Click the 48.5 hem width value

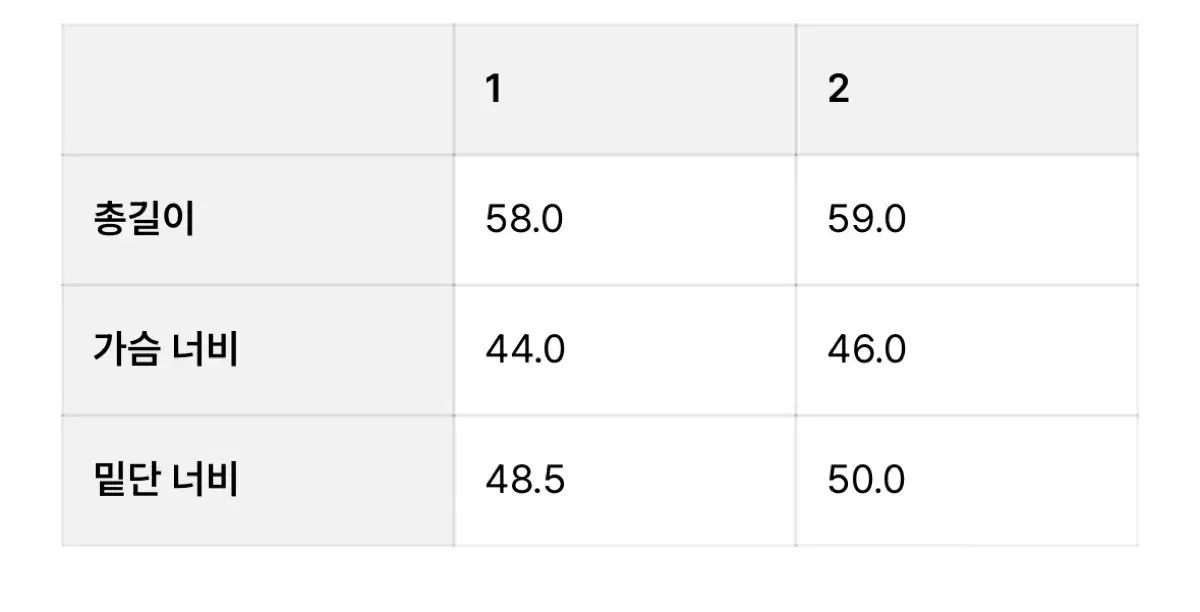tap(525, 481)
